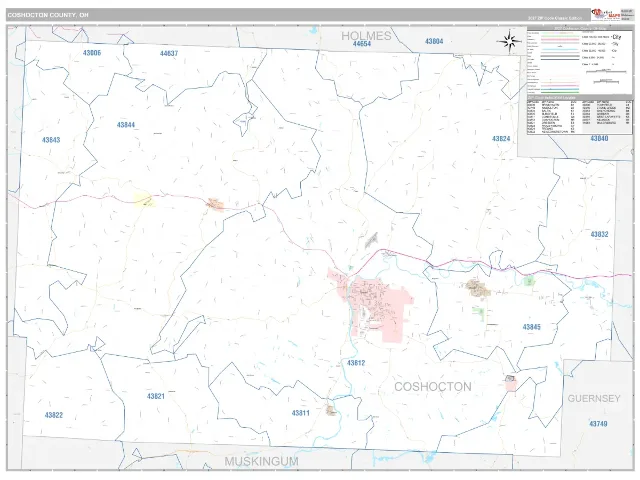Select ZIP code label 43822
Viewport: 640px width, 480px height.
53,415
